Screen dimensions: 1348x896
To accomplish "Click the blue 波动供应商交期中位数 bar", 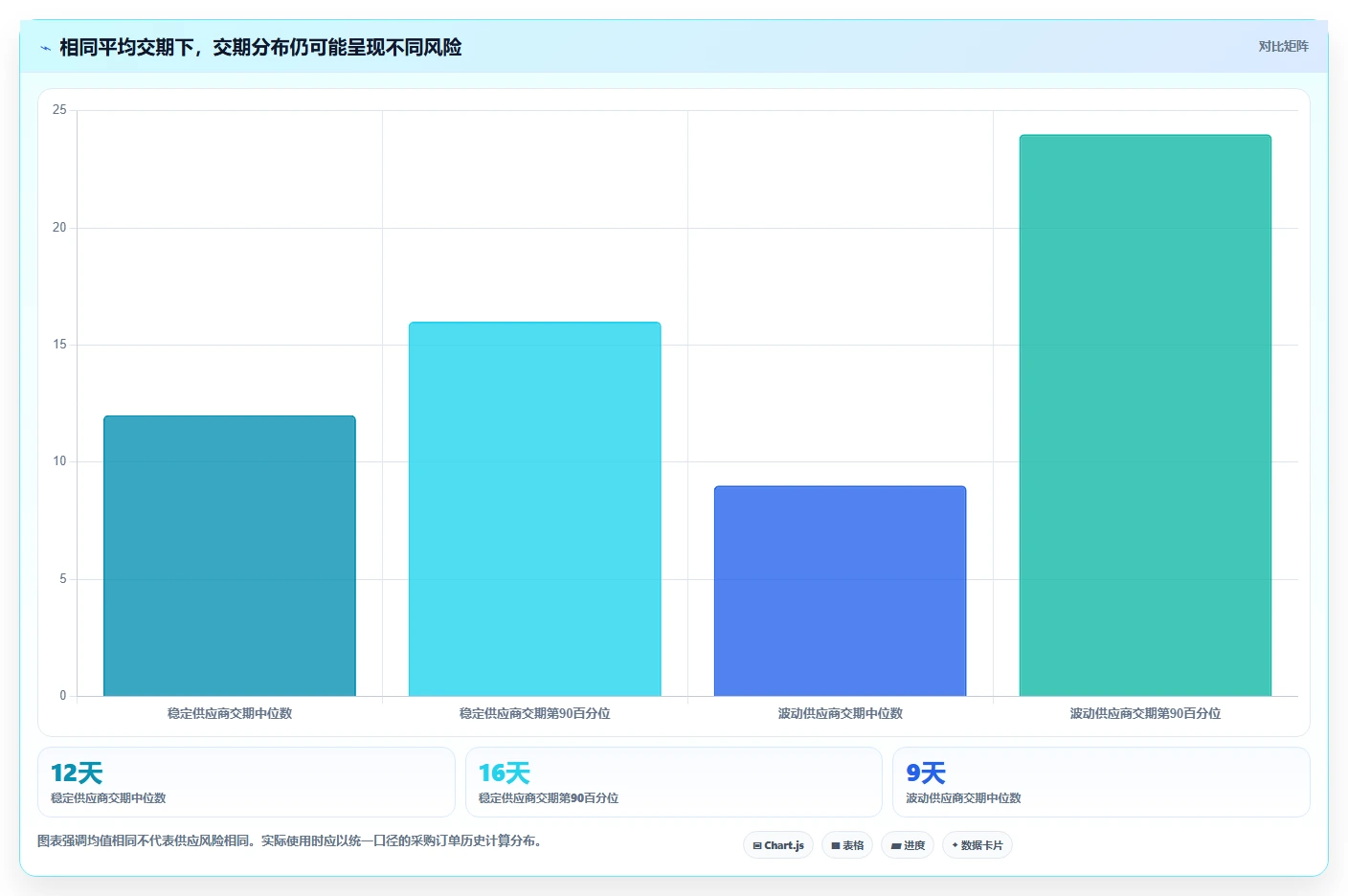I will pos(841,592).
